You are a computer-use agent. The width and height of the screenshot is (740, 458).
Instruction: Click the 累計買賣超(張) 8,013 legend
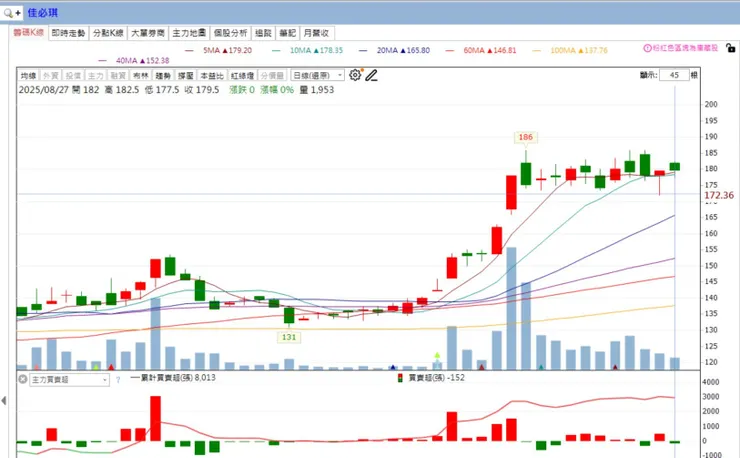(173, 378)
